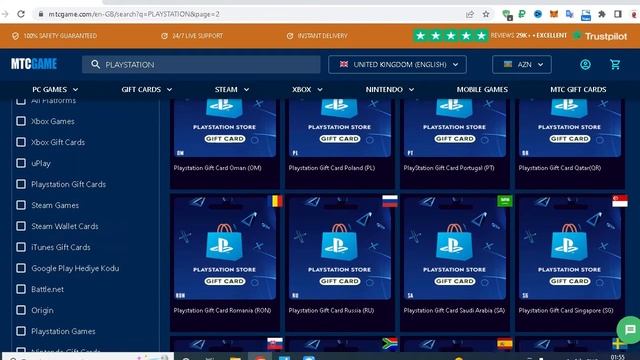Open the user account icon
This screenshot has height=360, width=640.
[585, 64]
